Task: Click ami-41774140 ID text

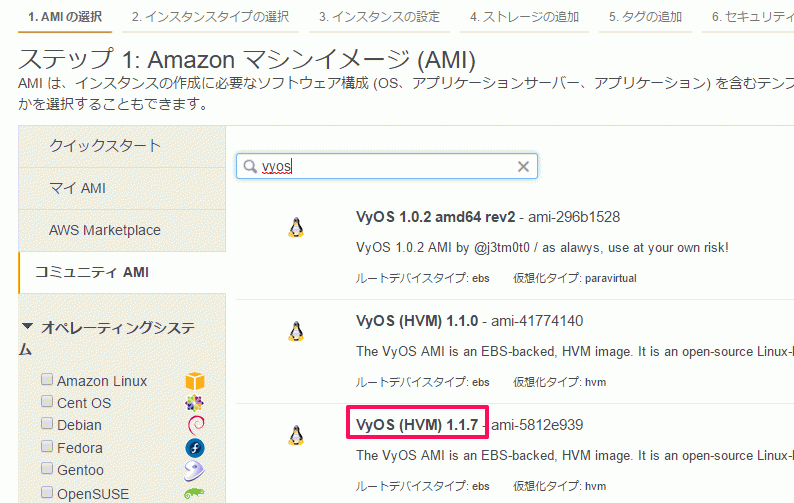Action: pos(537,321)
